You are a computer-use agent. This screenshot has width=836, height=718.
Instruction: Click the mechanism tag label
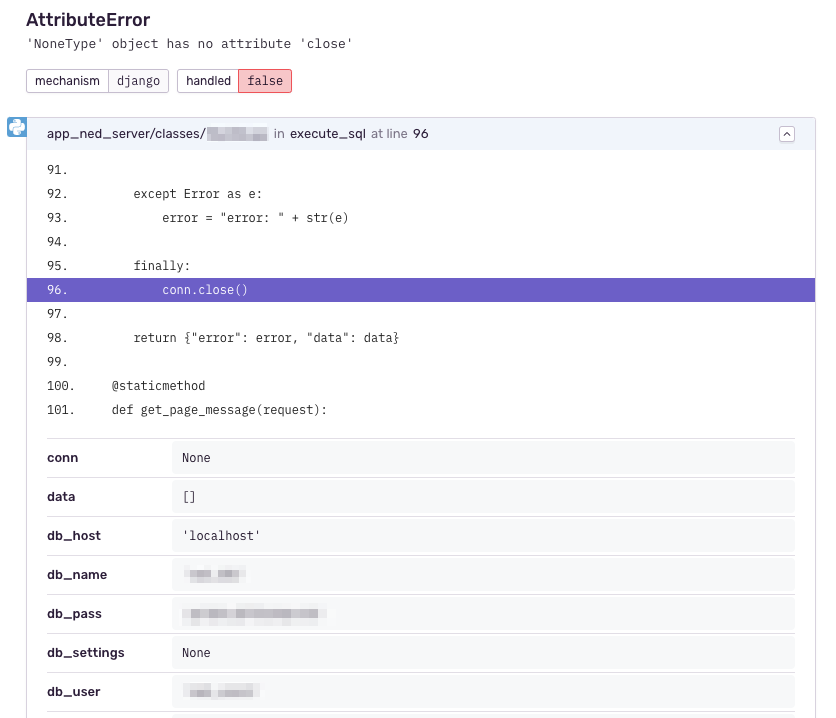[66, 81]
